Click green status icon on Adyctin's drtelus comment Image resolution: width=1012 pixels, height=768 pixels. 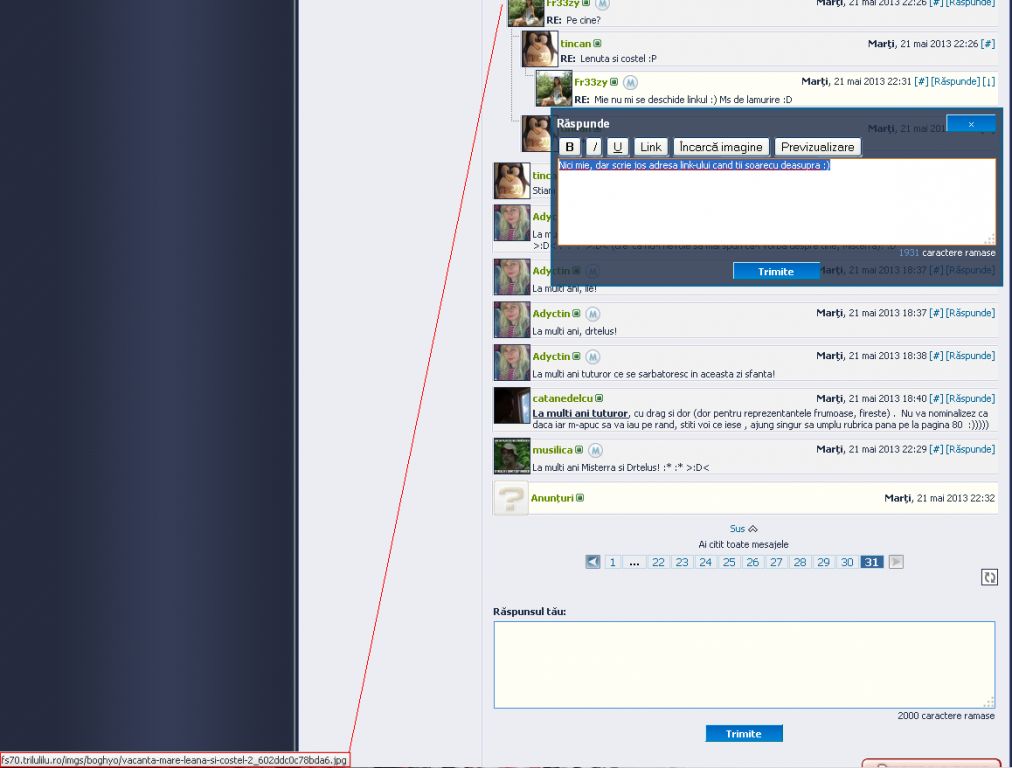[x=576, y=314]
